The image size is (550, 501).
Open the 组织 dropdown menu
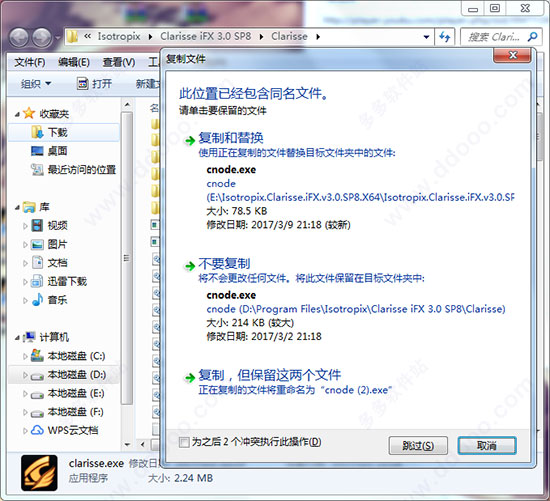(x=36, y=84)
